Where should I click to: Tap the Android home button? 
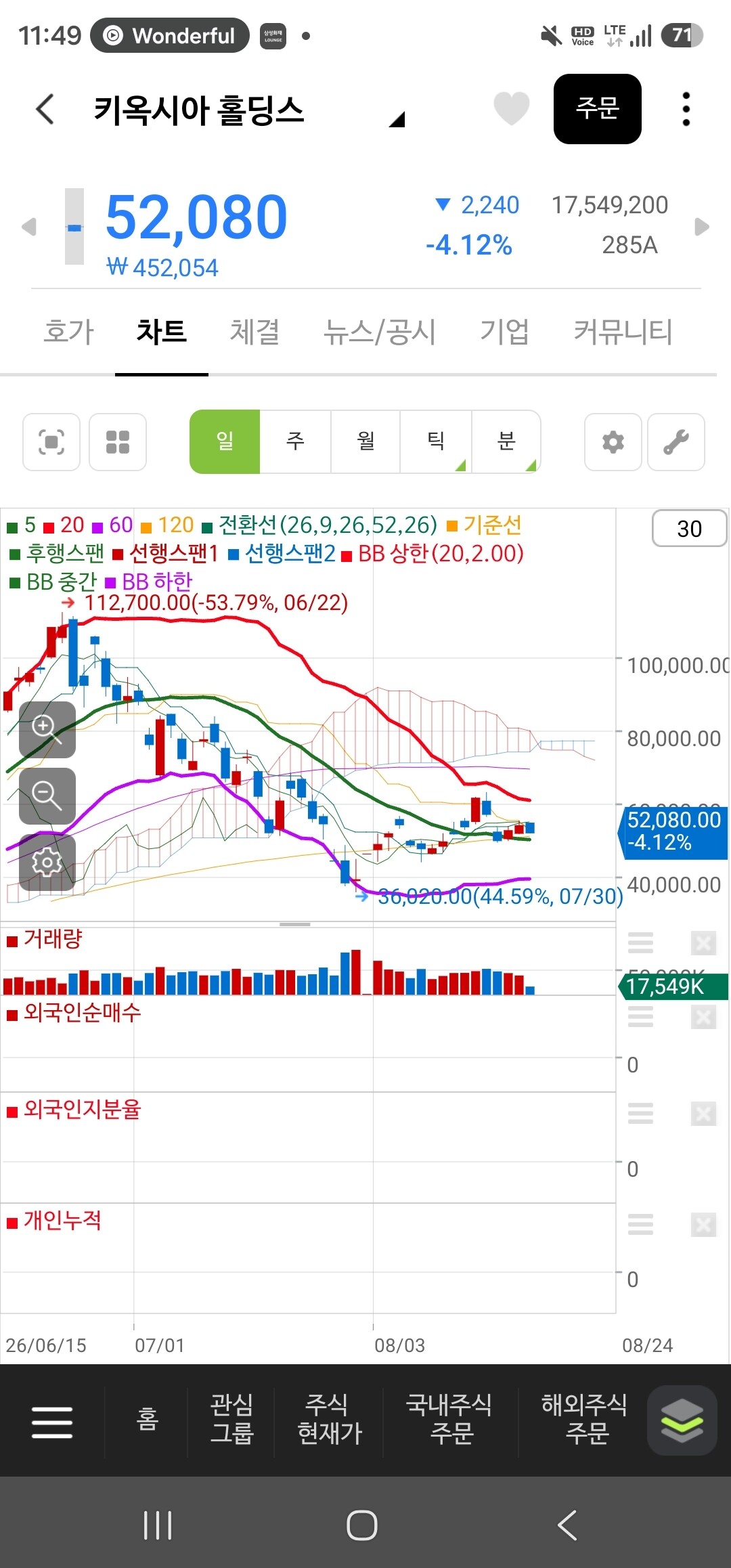362,1525
